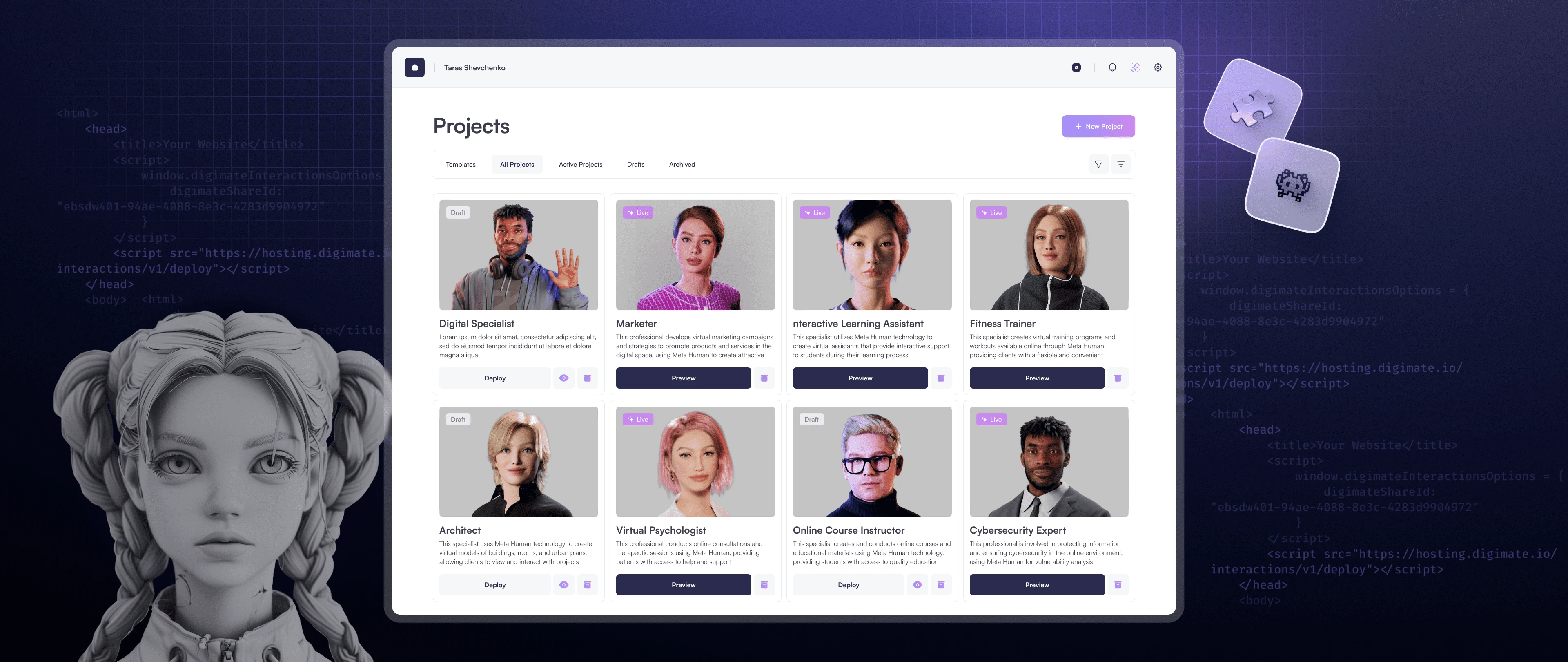Click the Virtual Psychologist avatar thumbnail

pos(695,462)
